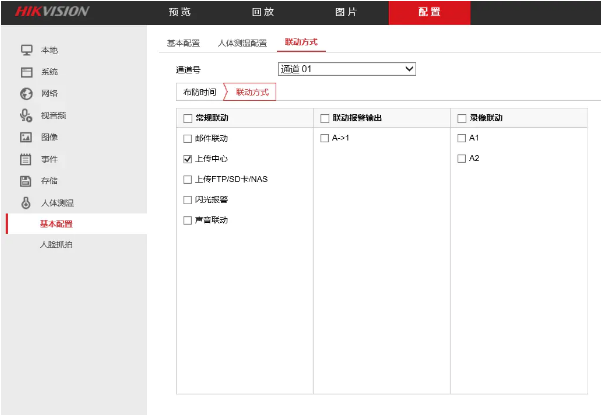Open 人脸抓拍 in the sidebar
Screen dimensions: 602x415
(56, 245)
